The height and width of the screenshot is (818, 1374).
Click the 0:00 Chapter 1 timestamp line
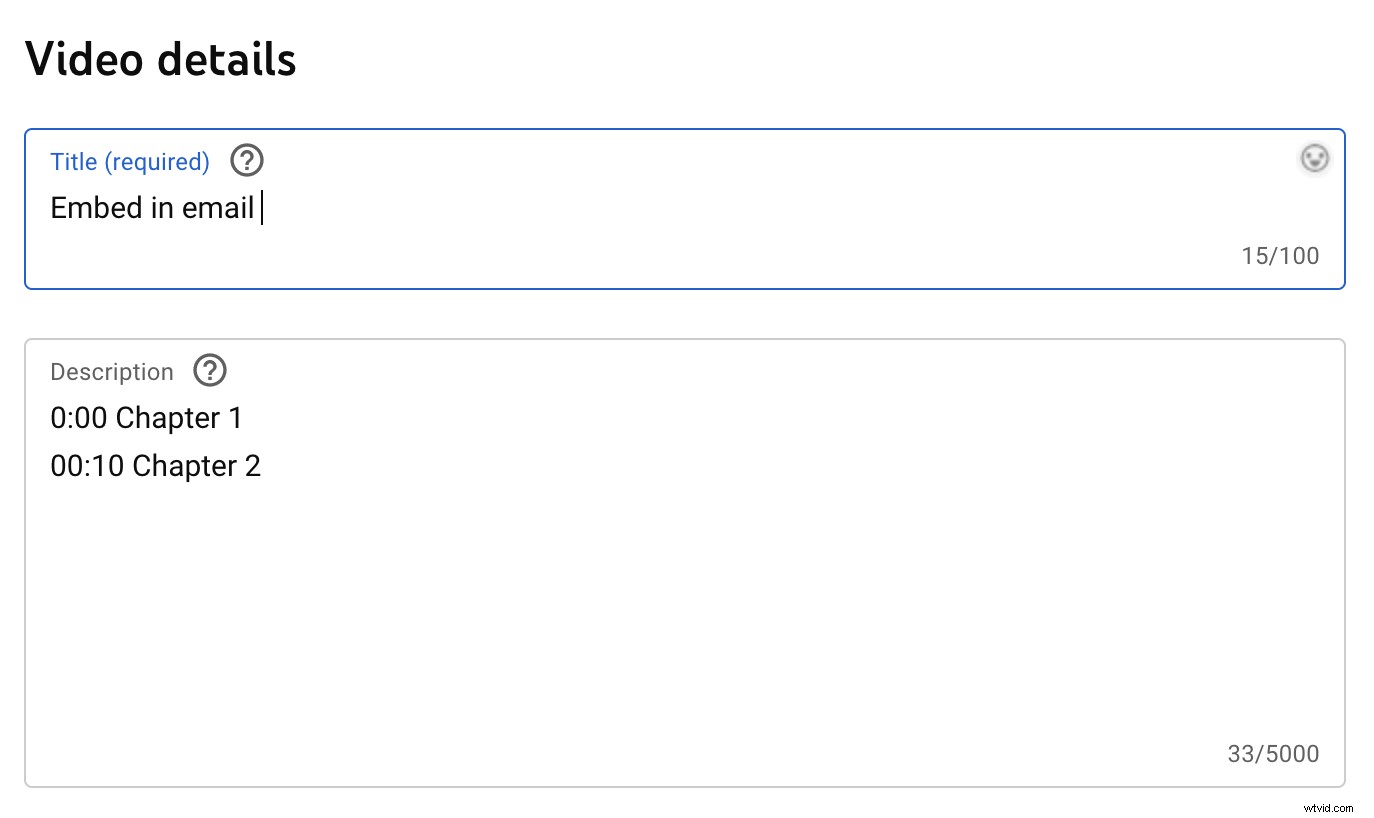(x=146, y=418)
